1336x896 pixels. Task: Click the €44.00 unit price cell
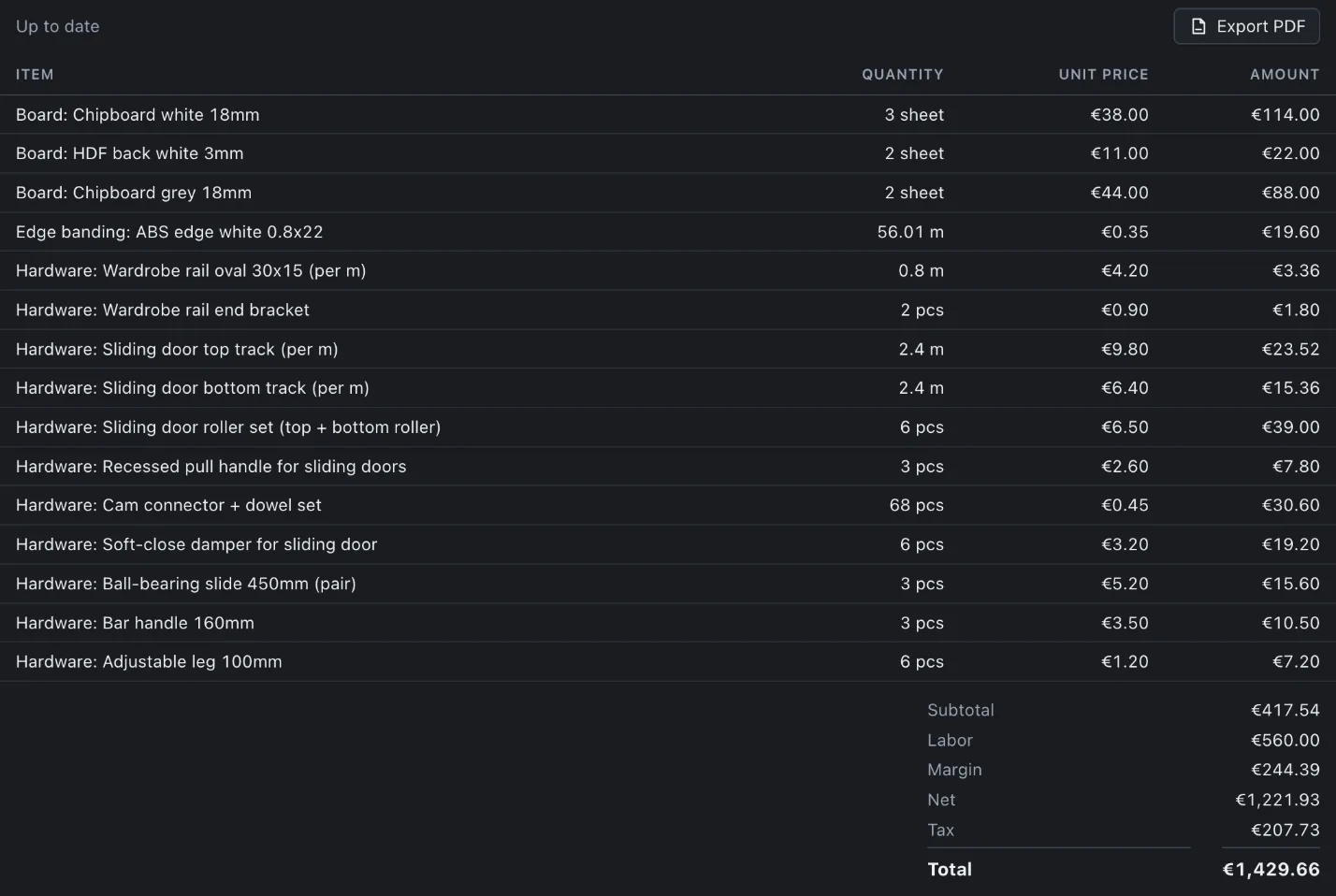tap(1119, 193)
